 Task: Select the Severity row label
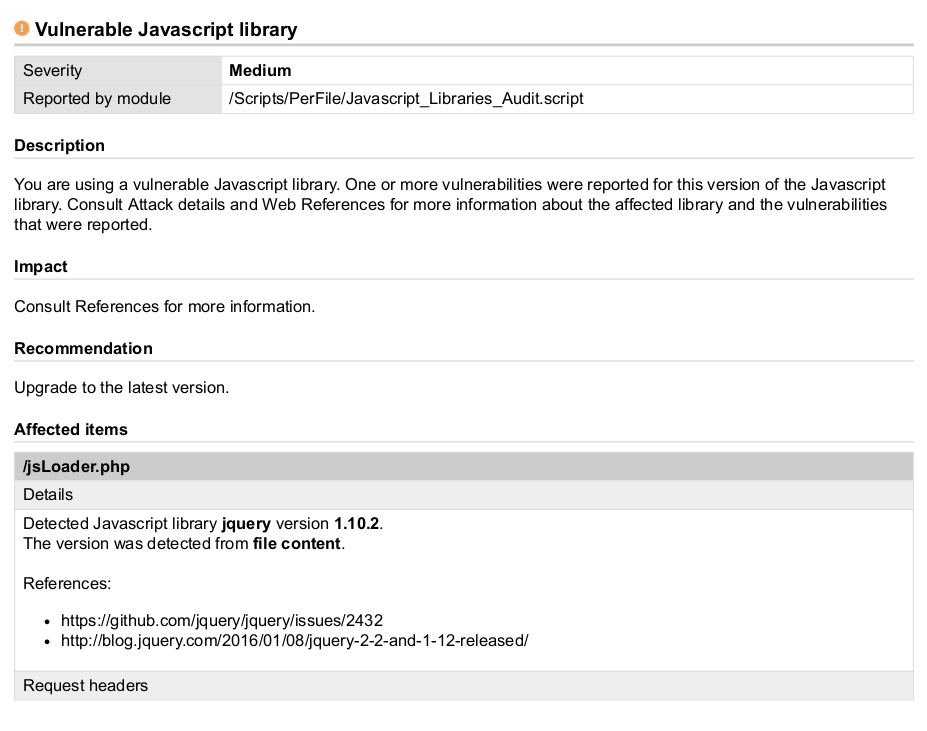point(53,71)
